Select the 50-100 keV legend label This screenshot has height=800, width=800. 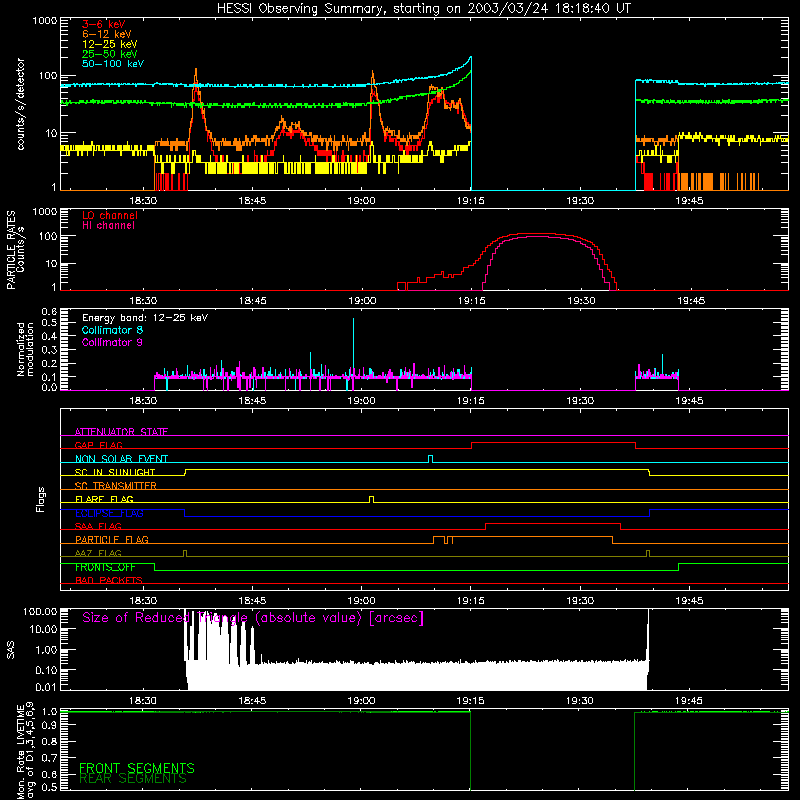click(113, 64)
